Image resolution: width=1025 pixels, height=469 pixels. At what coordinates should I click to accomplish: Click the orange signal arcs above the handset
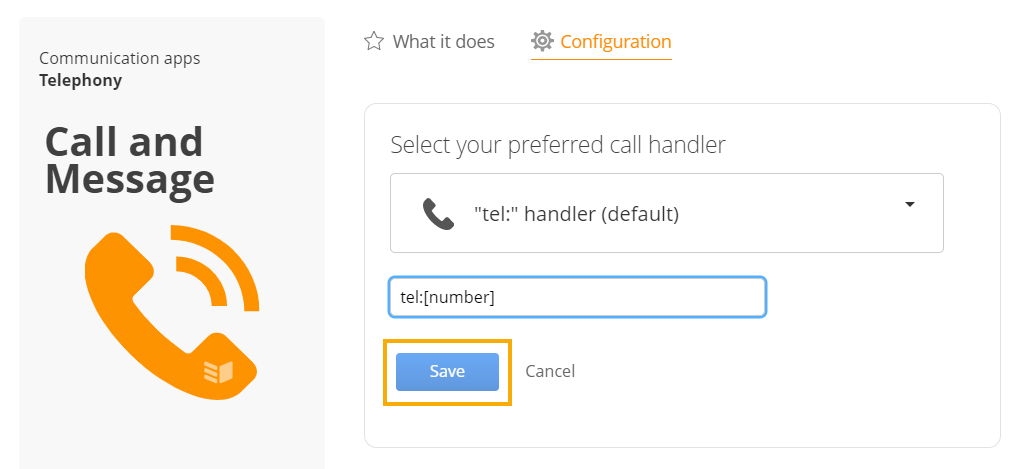coord(216,267)
